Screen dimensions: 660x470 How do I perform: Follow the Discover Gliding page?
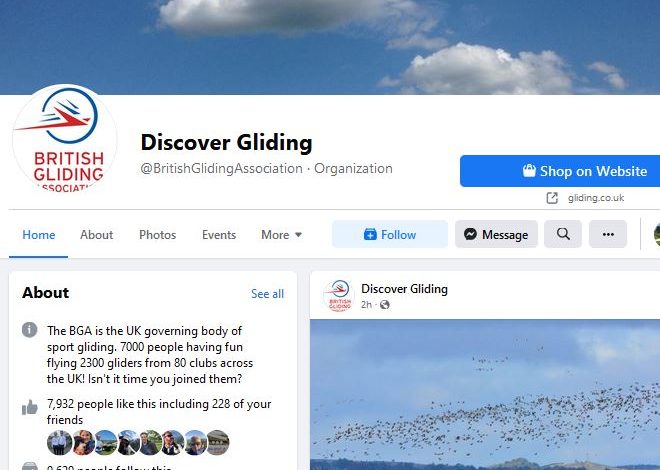(x=390, y=234)
